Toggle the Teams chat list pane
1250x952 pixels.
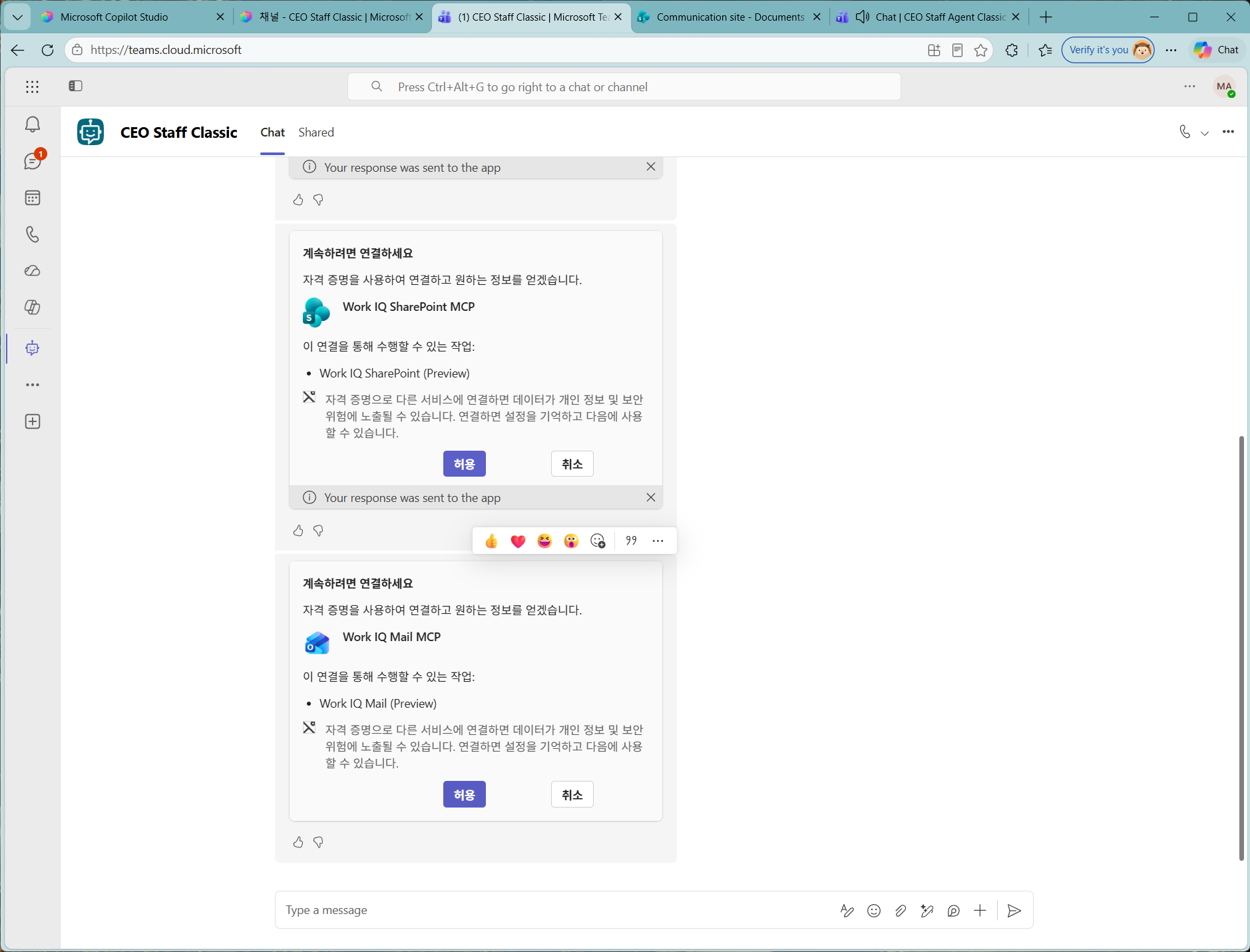(x=75, y=86)
